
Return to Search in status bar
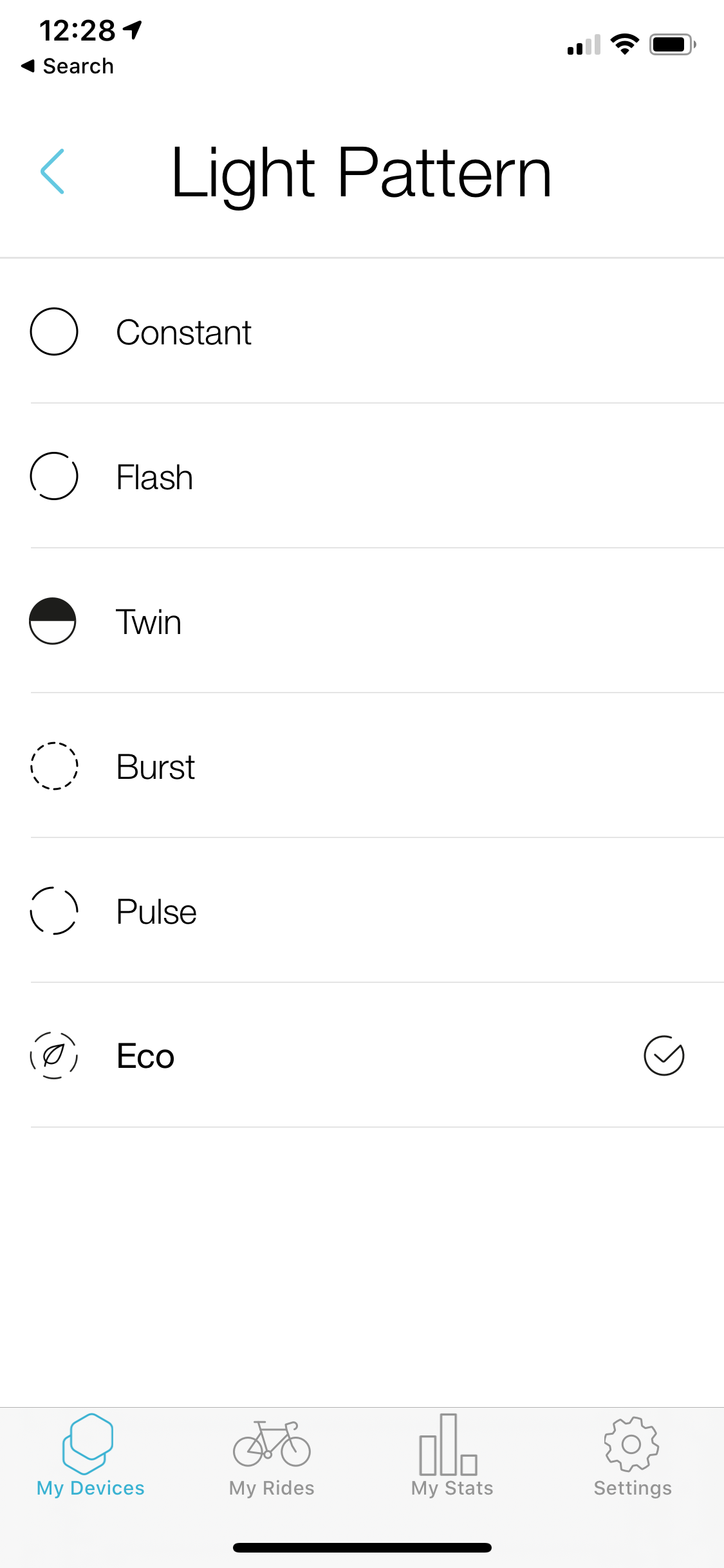(68, 66)
